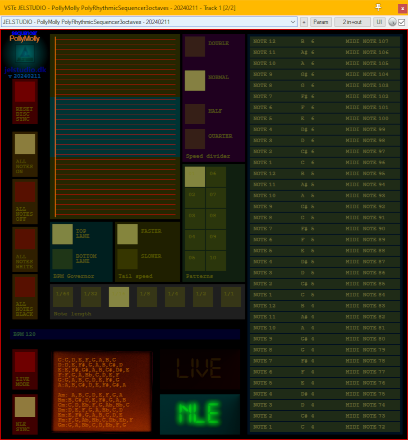Select pattern 01 square
This screenshot has width=408, height=440.
tap(195, 177)
